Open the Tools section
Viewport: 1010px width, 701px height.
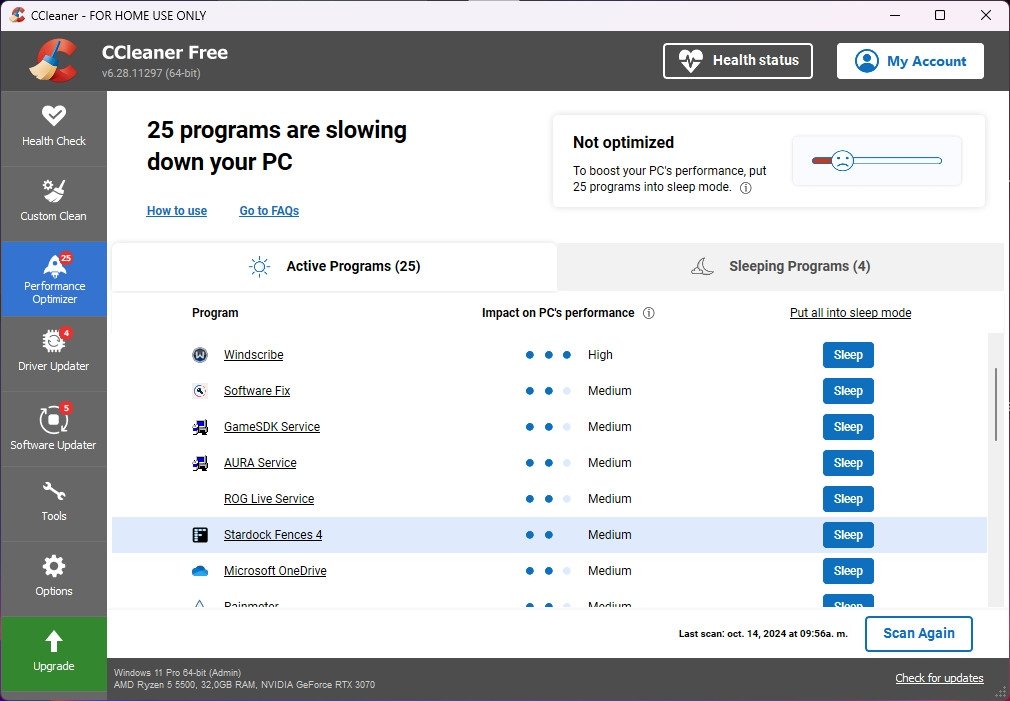53,503
